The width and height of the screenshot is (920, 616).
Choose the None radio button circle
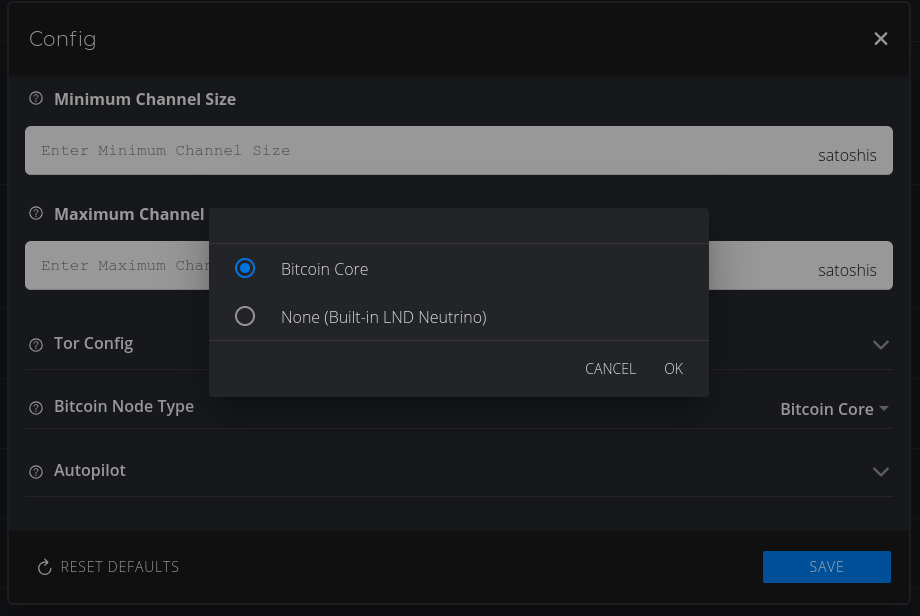(245, 317)
